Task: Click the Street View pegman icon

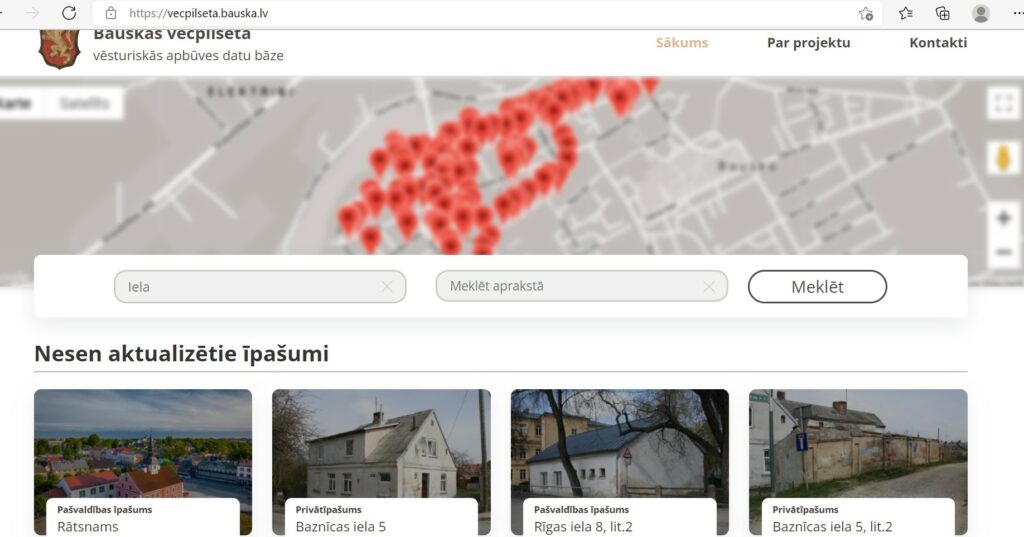Action: 1003,158
